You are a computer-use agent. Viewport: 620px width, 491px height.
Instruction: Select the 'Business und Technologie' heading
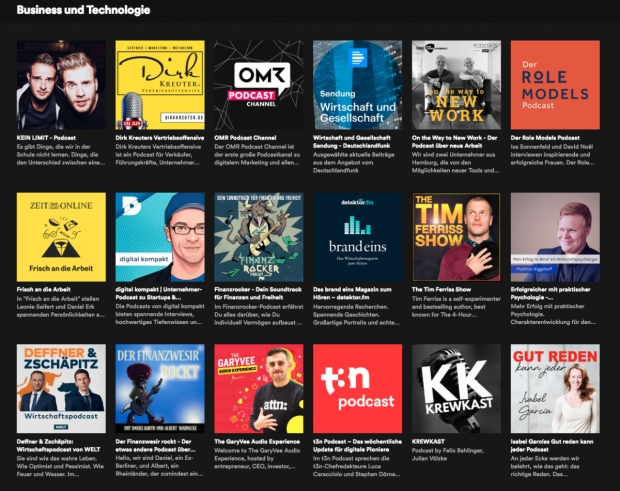(x=83, y=10)
